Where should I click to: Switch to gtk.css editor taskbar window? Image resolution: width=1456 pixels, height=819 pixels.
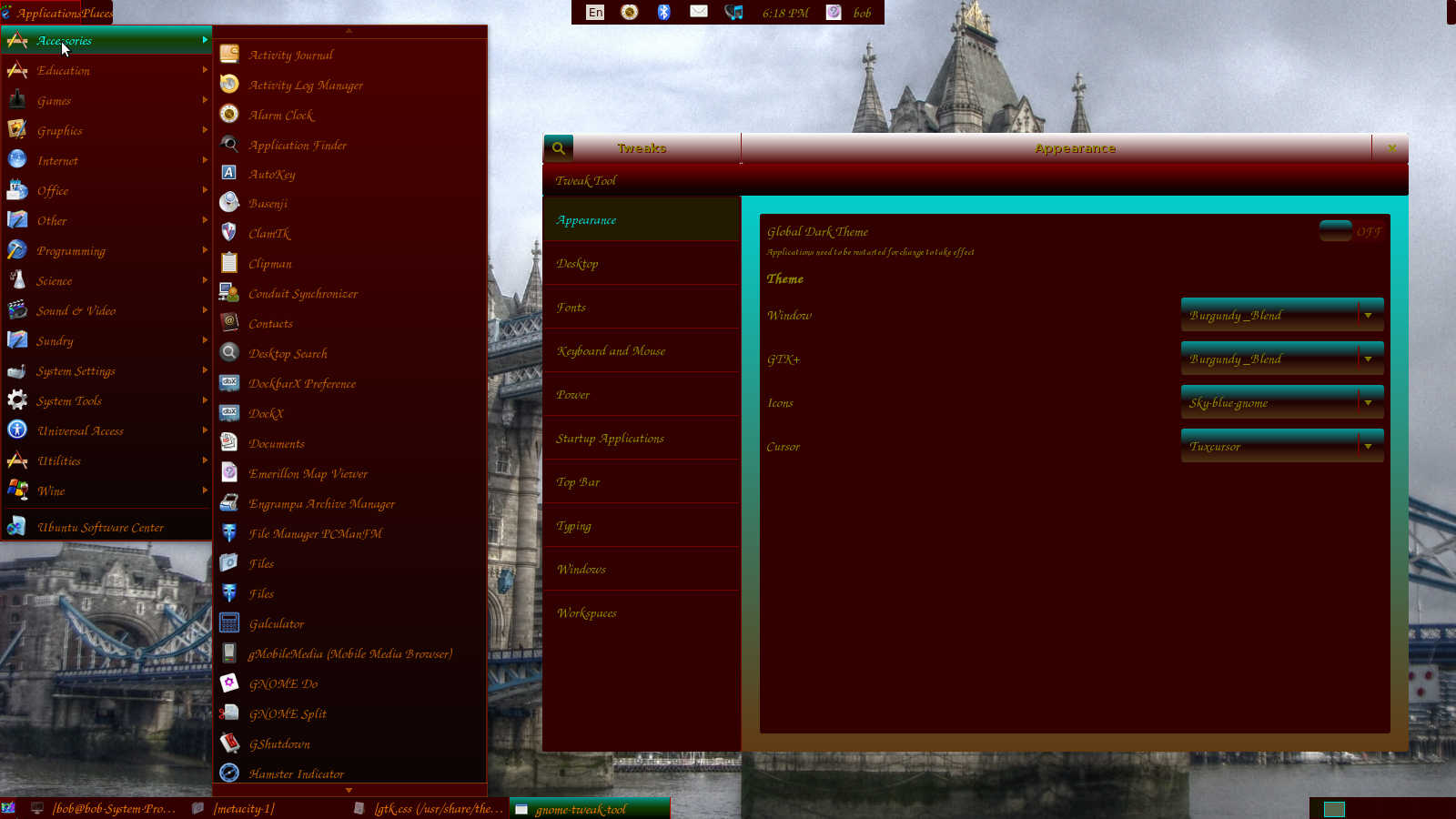point(429,809)
